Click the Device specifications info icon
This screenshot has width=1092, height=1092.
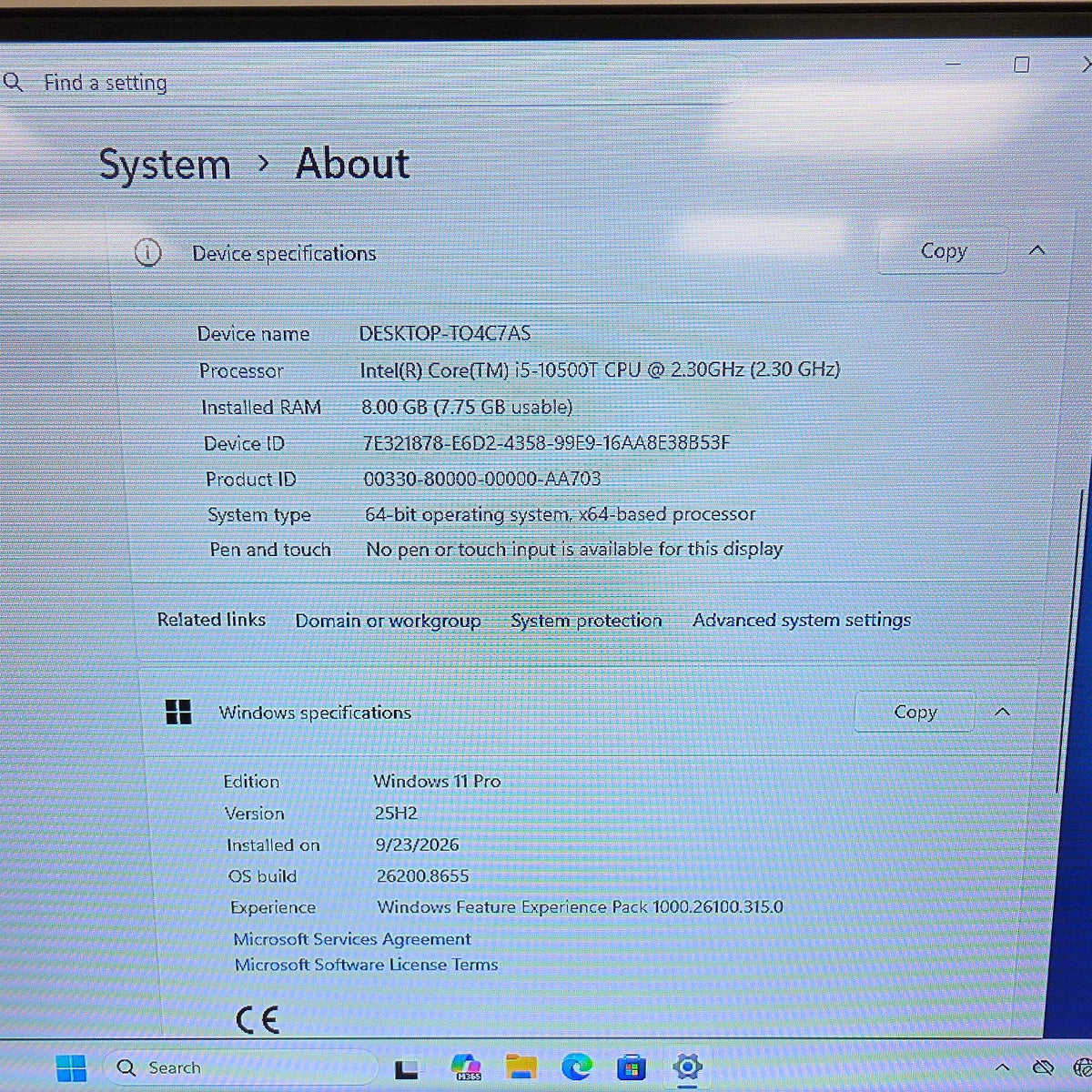147,253
